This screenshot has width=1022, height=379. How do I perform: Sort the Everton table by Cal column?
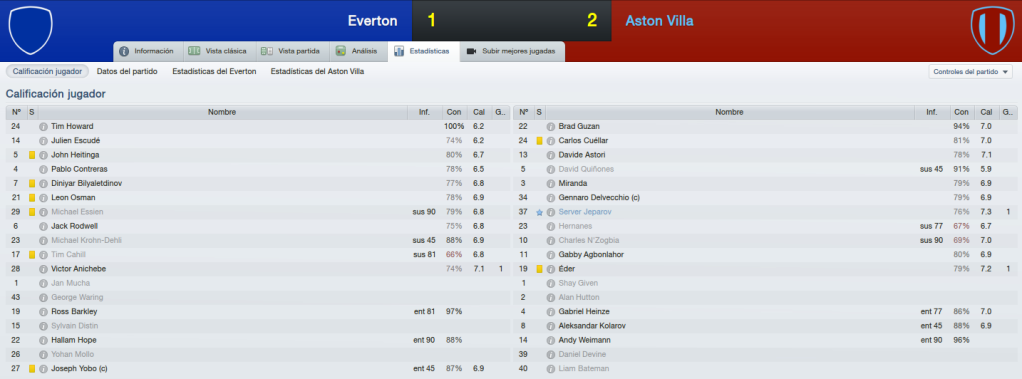point(479,112)
